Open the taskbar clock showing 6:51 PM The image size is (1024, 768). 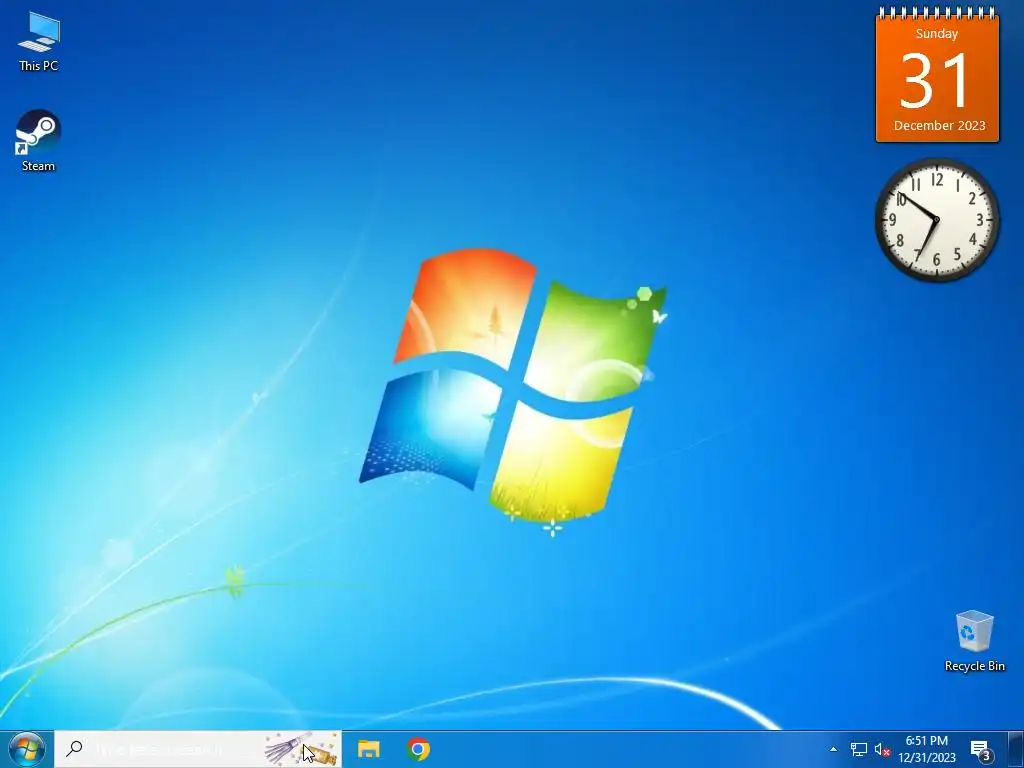point(927,749)
